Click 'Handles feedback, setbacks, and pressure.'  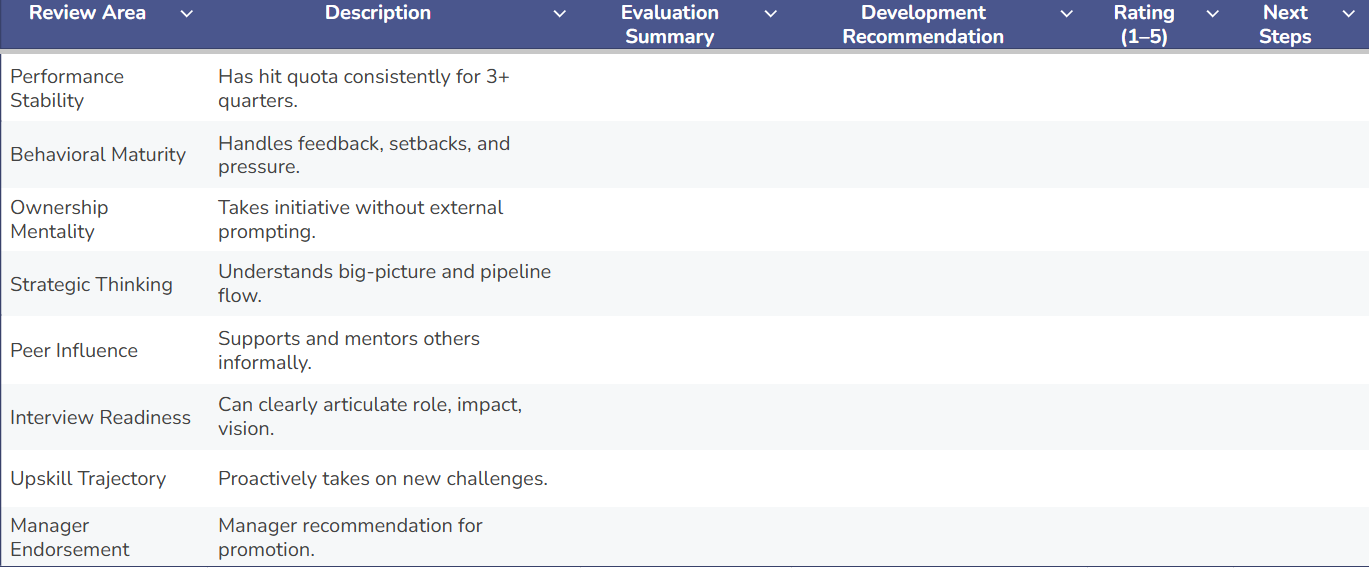tap(364, 154)
